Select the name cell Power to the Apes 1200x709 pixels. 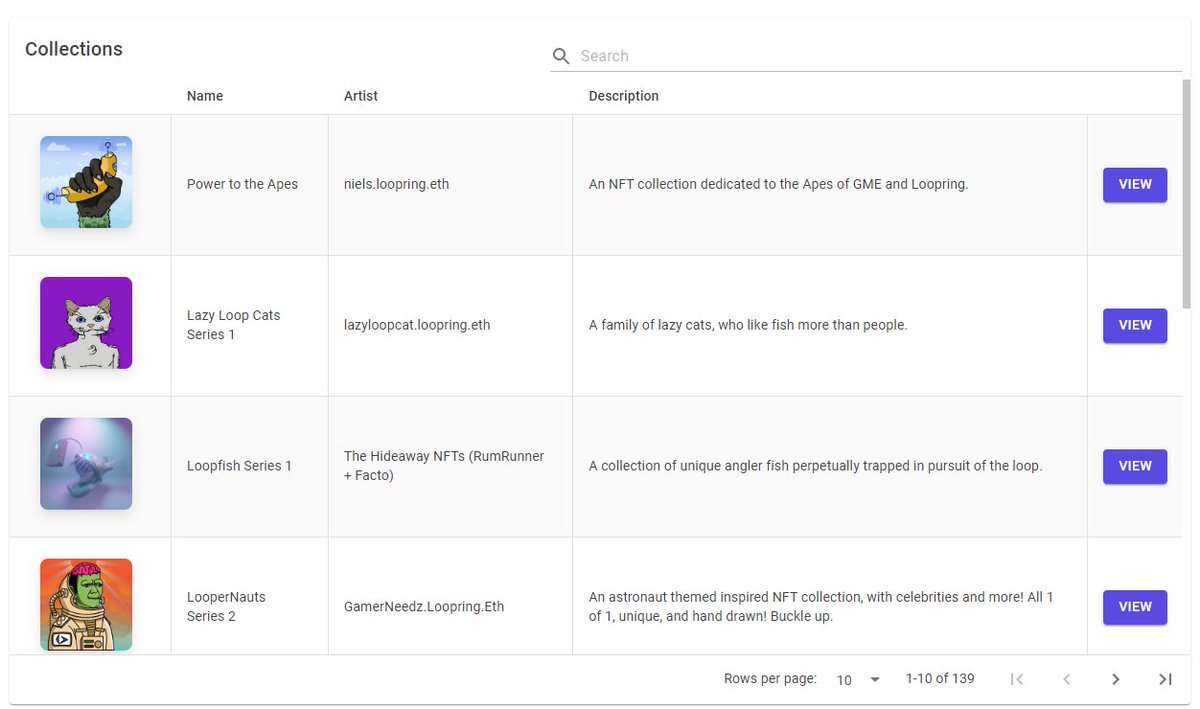point(243,184)
